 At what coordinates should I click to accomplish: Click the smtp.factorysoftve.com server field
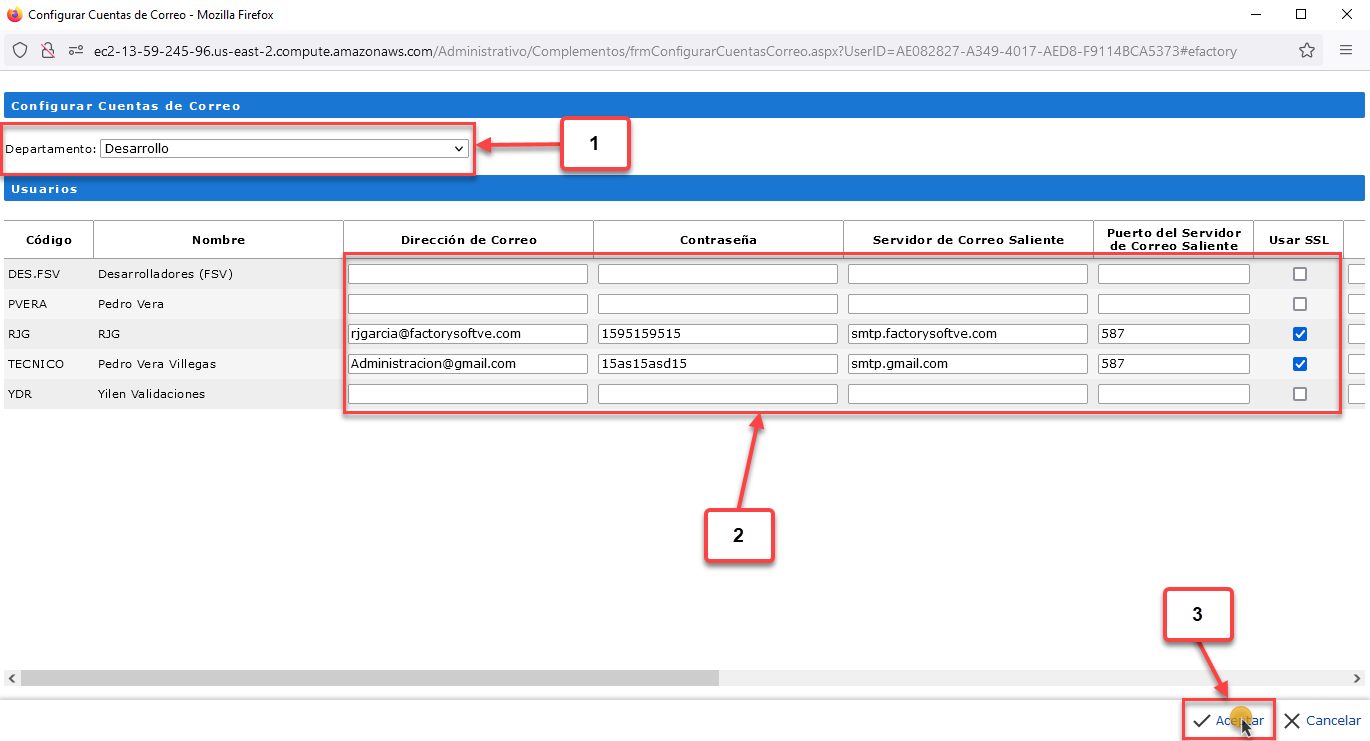(x=968, y=334)
